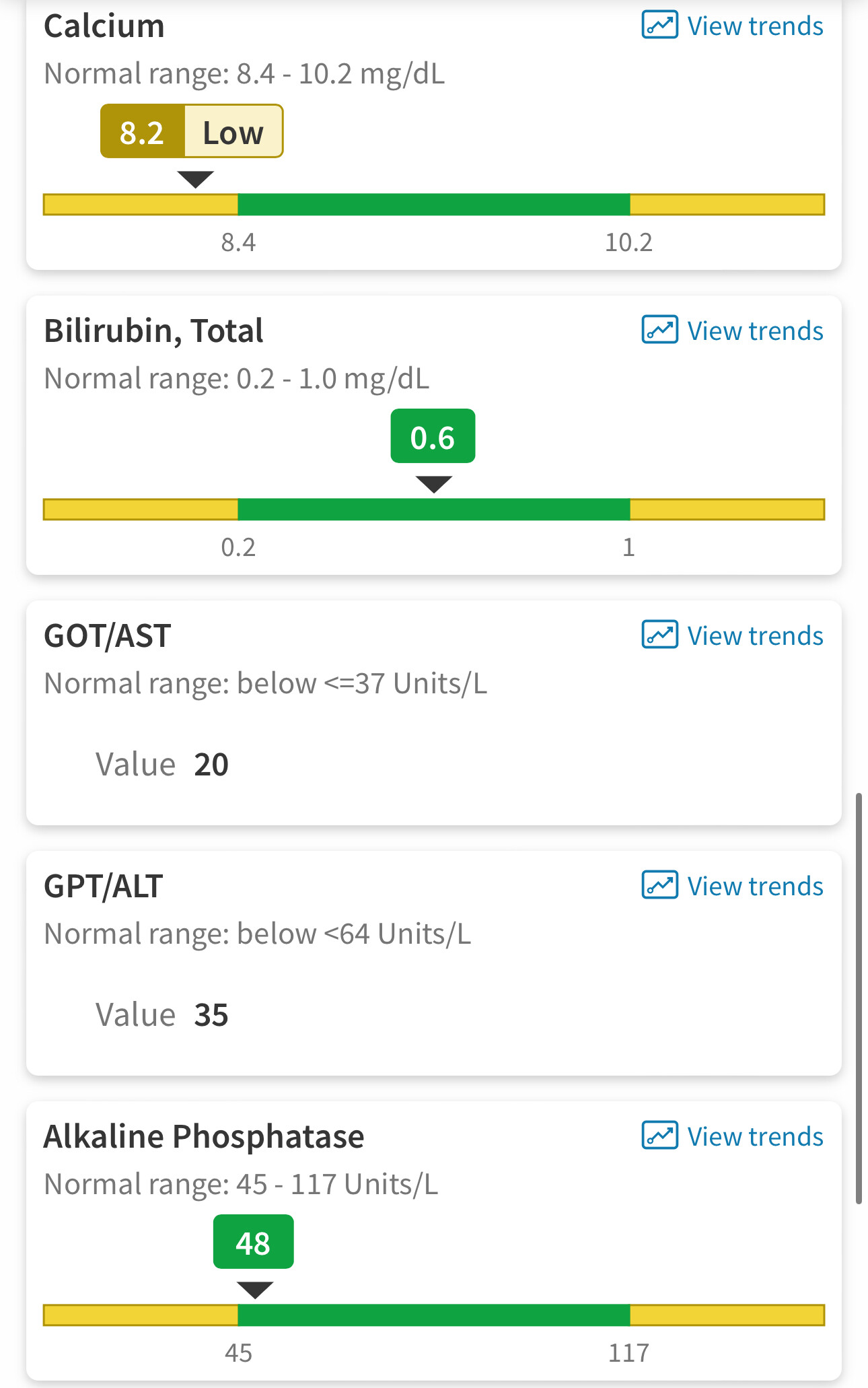Select the GOT/AST value 20
Image resolution: width=868 pixels, height=1388 pixels.
click(x=211, y=765)
